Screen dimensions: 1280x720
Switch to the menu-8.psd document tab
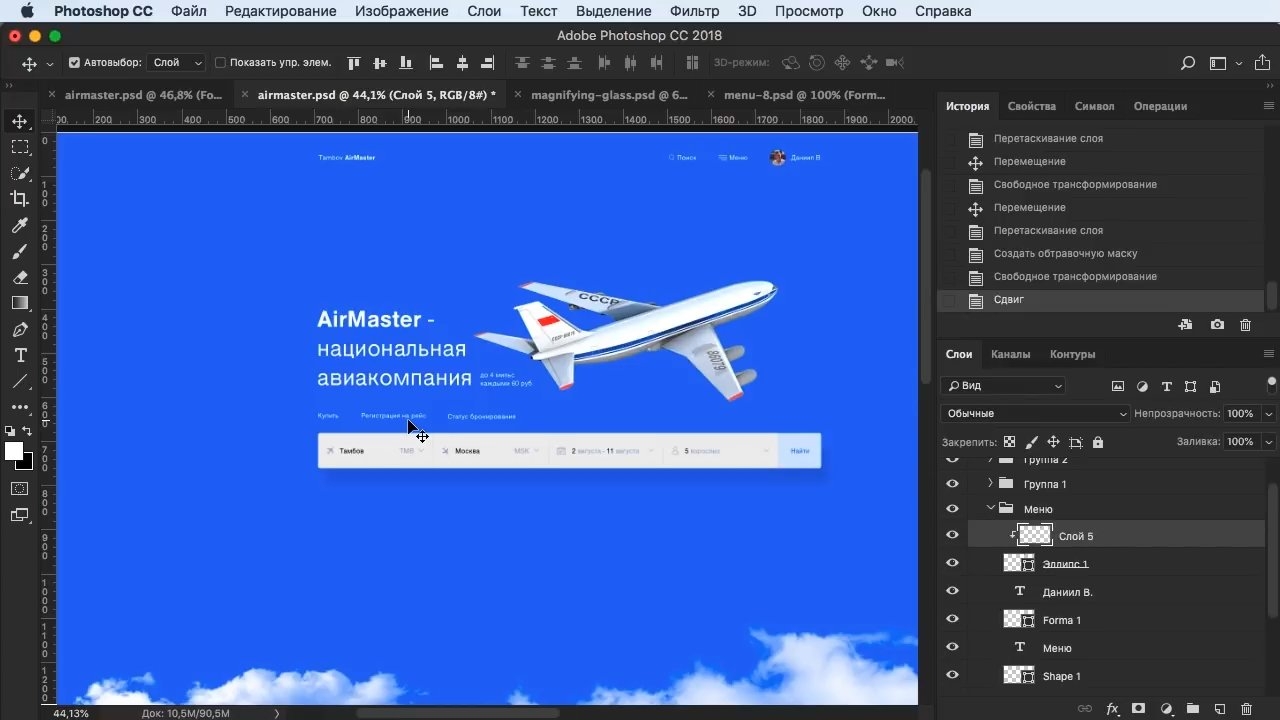pos(804,95)
